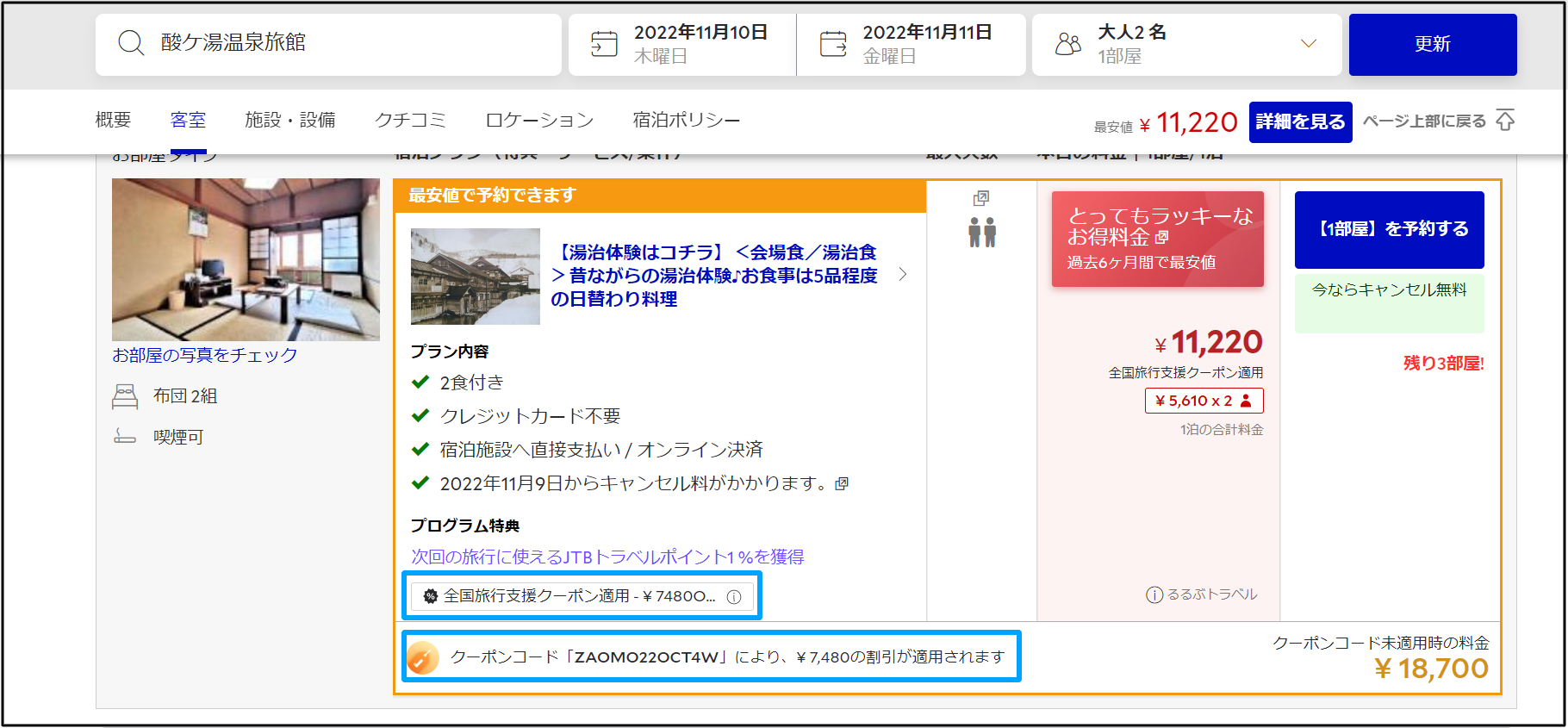Click the tatami room photo thumbnail
Viewport: 1568px width, 728px height.
246,259
